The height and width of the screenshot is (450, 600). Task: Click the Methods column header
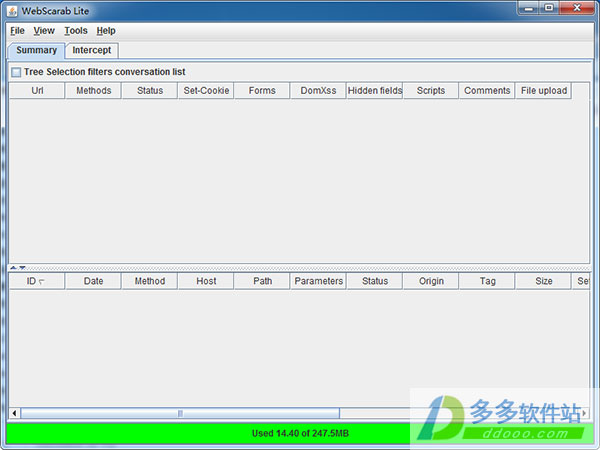pos(93,91)
